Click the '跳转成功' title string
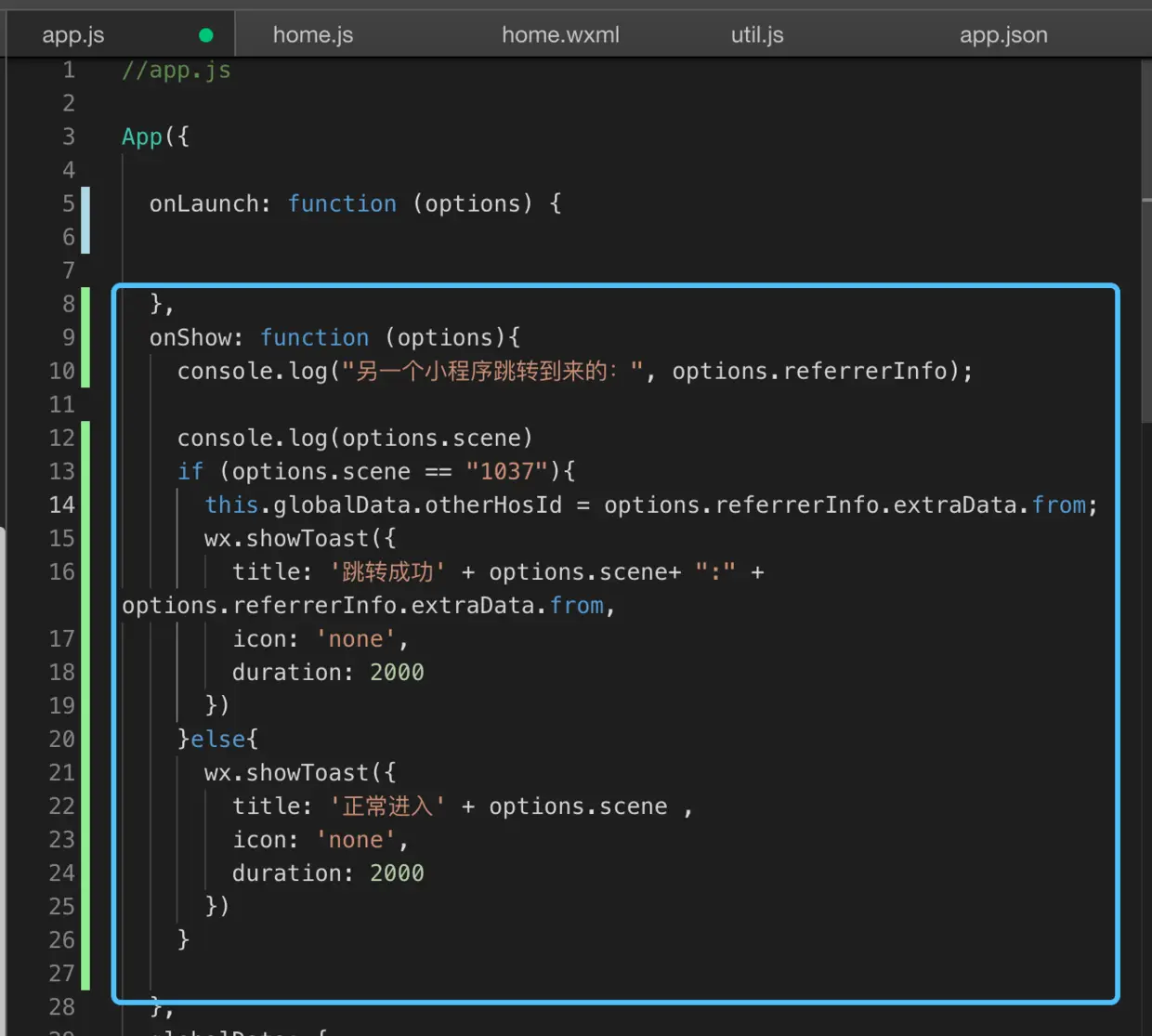Screen dimensions: 1152x1036 tap(387, 572)
